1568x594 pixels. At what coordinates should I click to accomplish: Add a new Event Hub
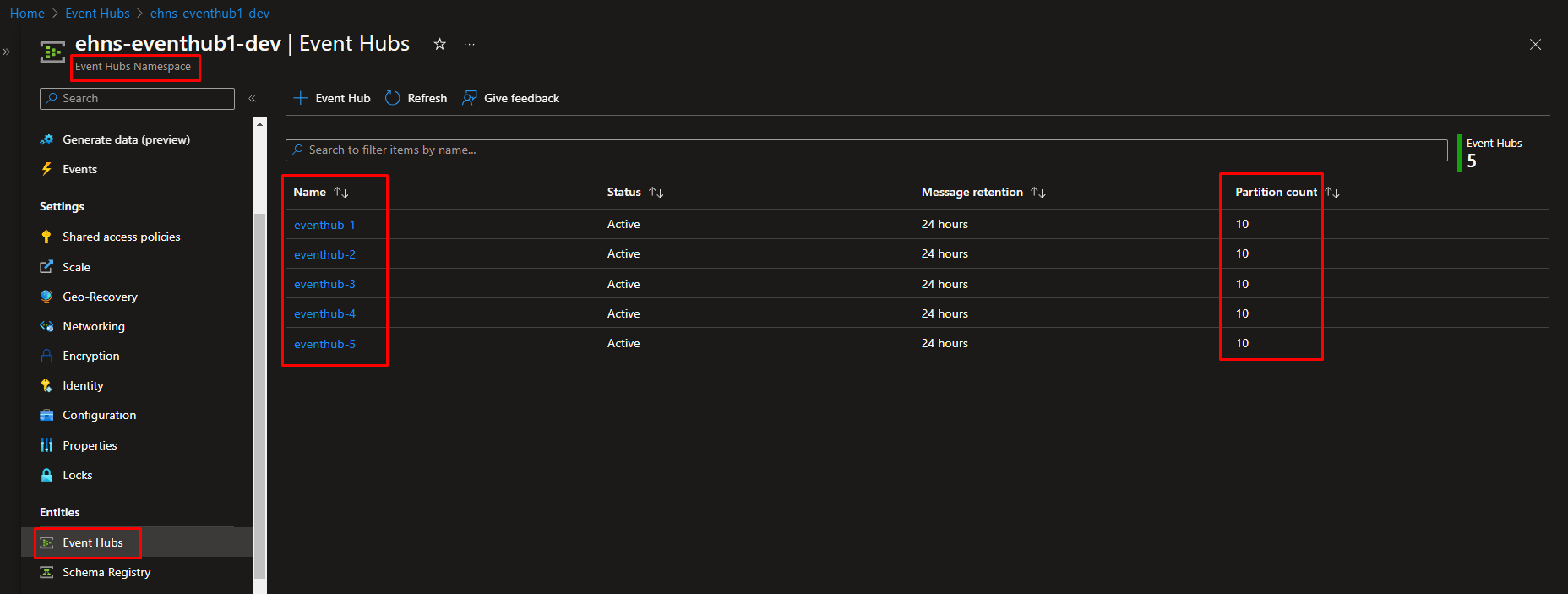332,98
